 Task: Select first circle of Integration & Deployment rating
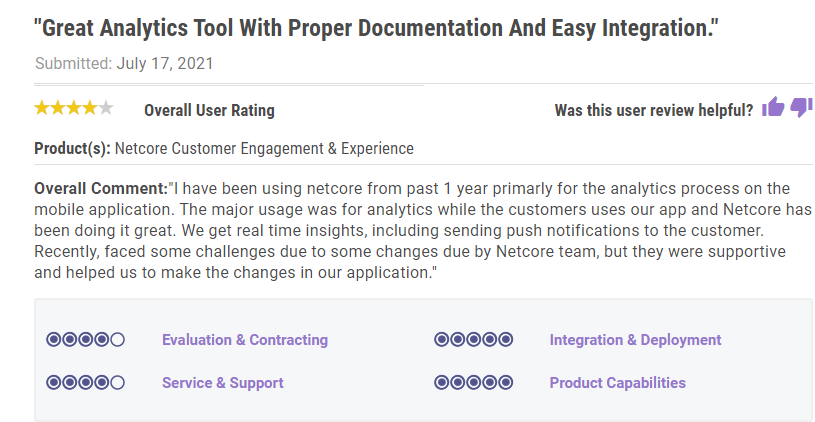pyautogui.click(x=441, y=340)
